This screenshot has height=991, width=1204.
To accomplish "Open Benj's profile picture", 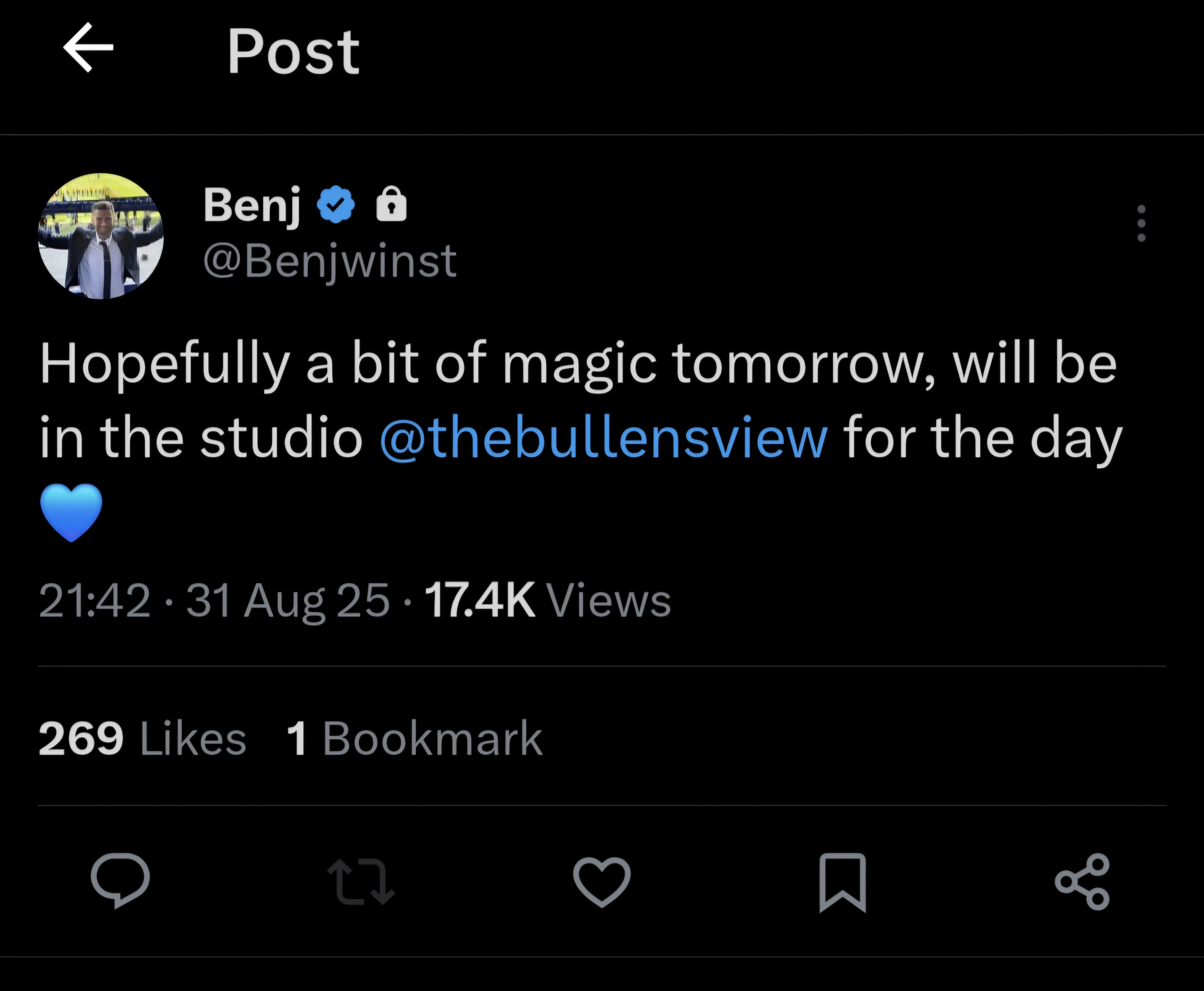I will click(x=101, y=236).
